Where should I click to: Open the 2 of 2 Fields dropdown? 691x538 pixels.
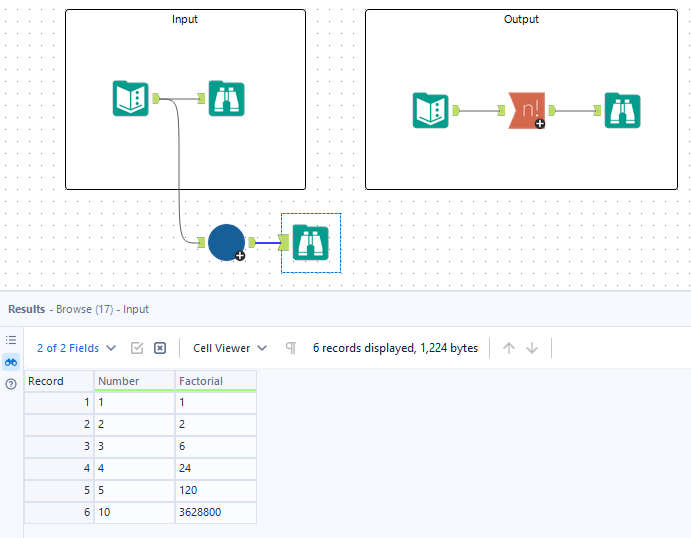point(76,348)
